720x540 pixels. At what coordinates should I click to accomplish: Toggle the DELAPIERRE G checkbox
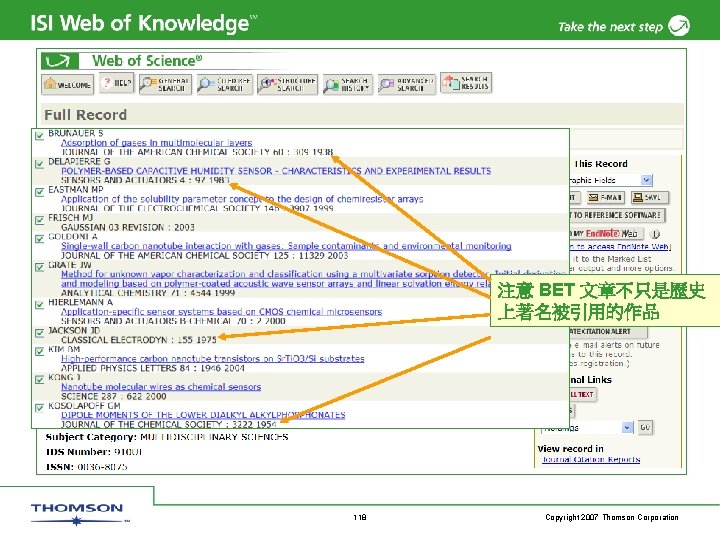coord(40,164)
